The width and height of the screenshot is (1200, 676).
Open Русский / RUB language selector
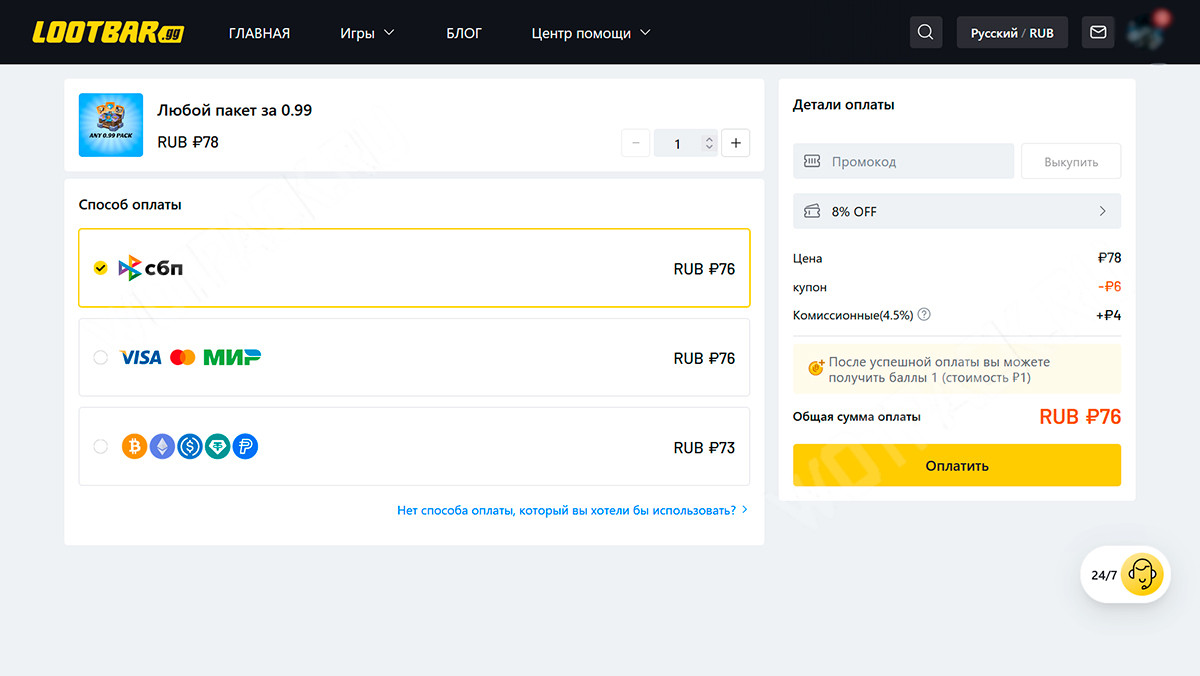(1011, 33)
